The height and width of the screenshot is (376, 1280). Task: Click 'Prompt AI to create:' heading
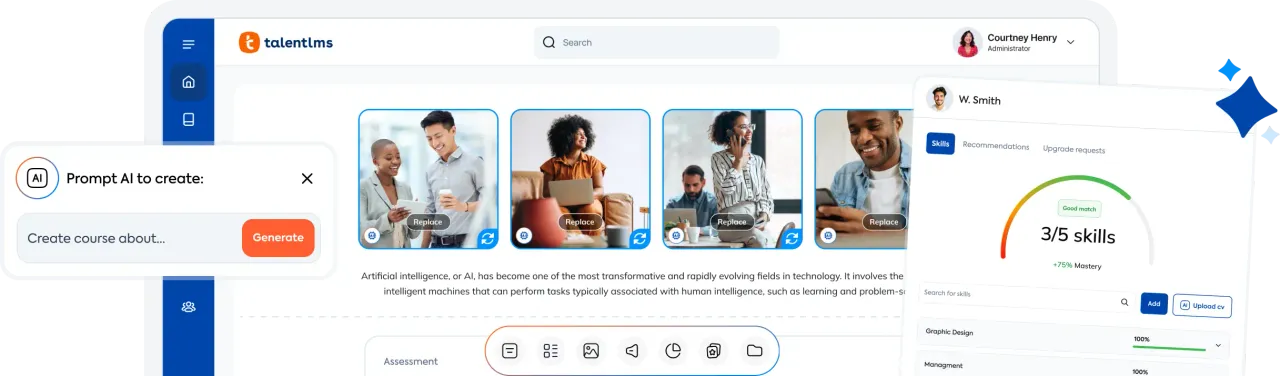[135, 178]
